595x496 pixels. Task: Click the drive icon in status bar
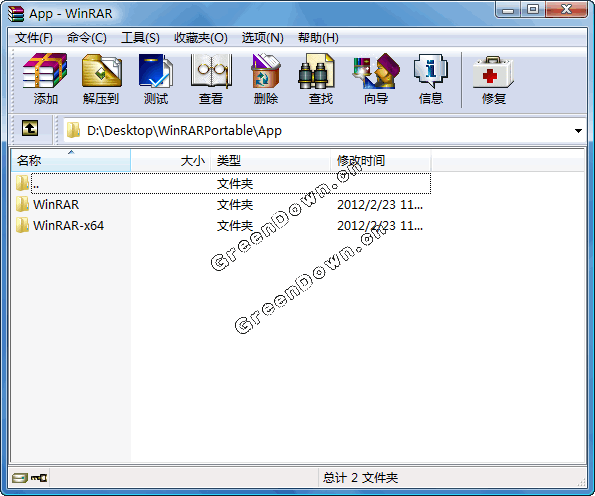(x=19, y=477)
